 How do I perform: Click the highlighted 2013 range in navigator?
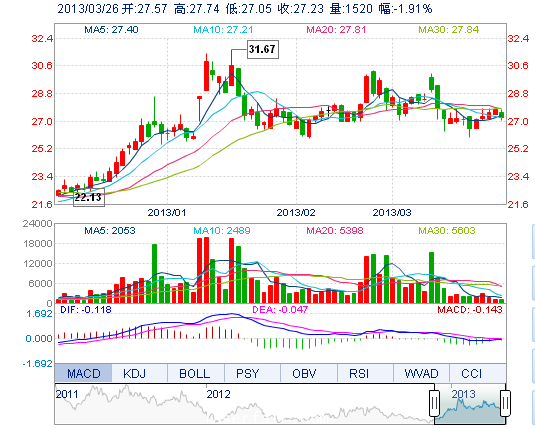point(470,404)
